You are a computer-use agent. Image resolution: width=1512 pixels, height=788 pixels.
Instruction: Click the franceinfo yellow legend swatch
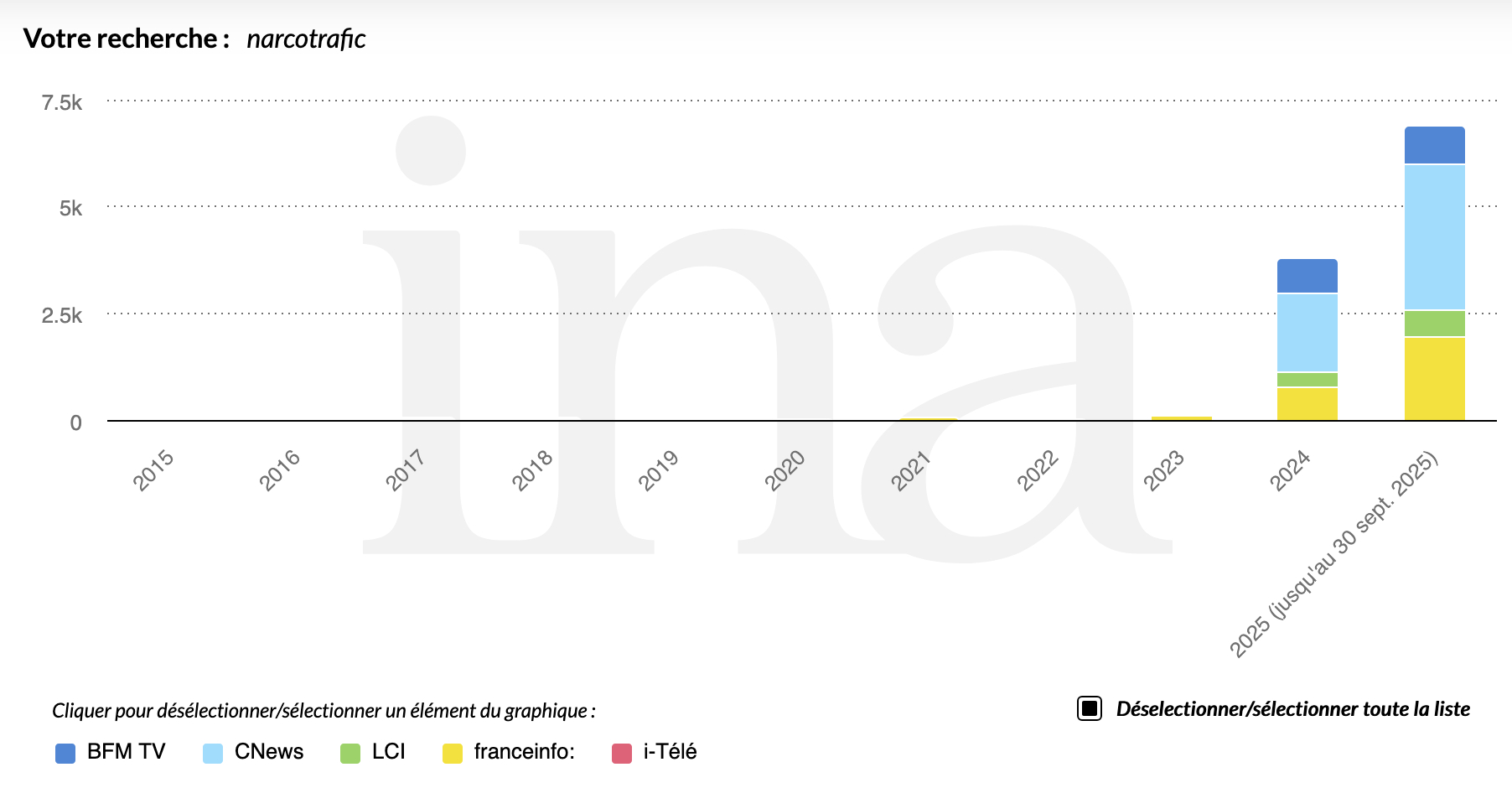(453, 753)
